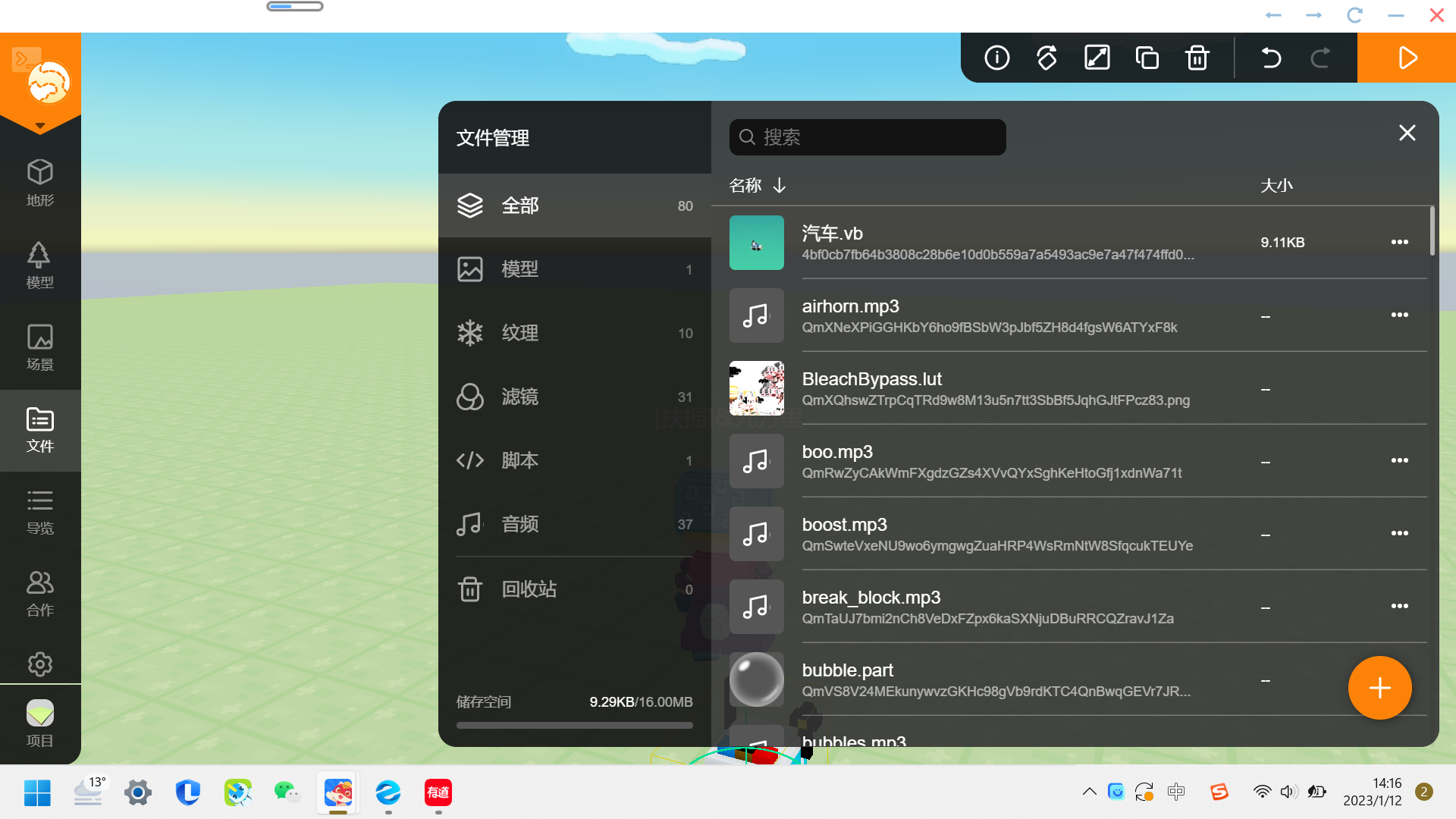Show object info with the info icon

996,58
